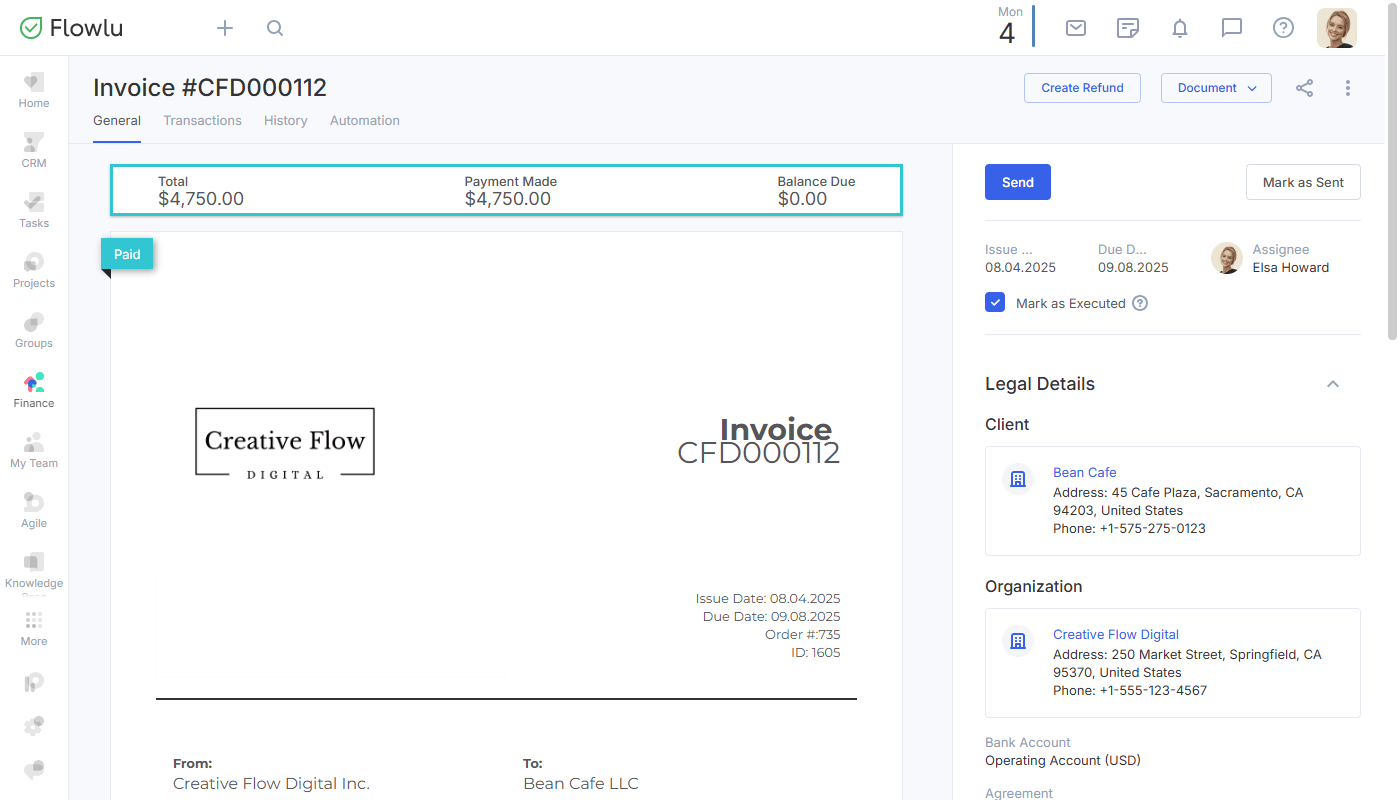Screen dimensions: 1400x800
Task: Open the help question mark icon
Action: click(x=1283, y=28)
